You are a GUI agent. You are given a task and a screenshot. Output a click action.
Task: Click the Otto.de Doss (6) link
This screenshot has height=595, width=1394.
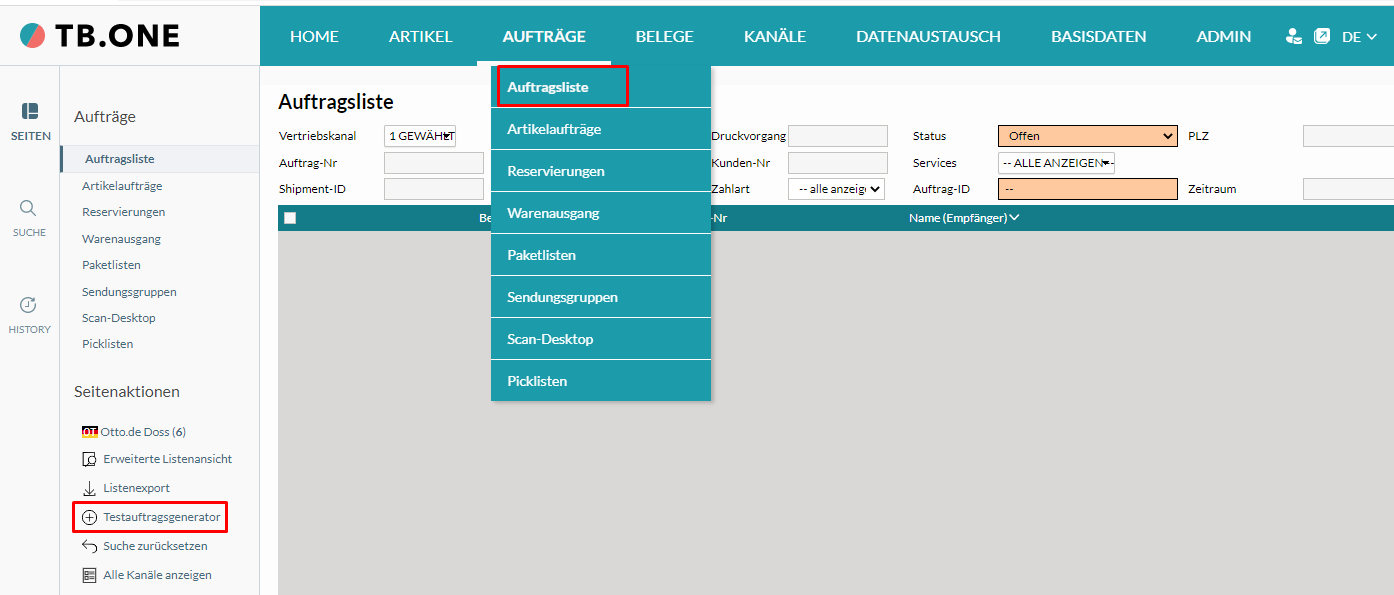(143, 432)
